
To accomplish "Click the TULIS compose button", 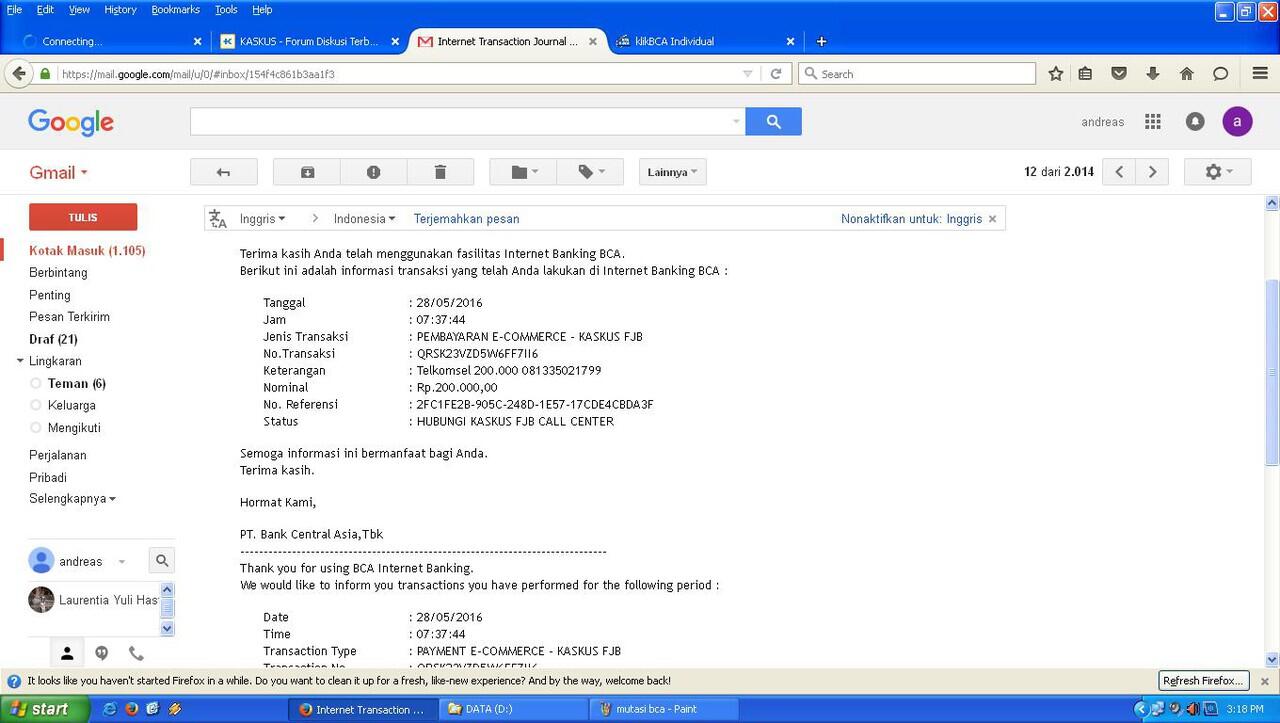I will click(83, 217).
